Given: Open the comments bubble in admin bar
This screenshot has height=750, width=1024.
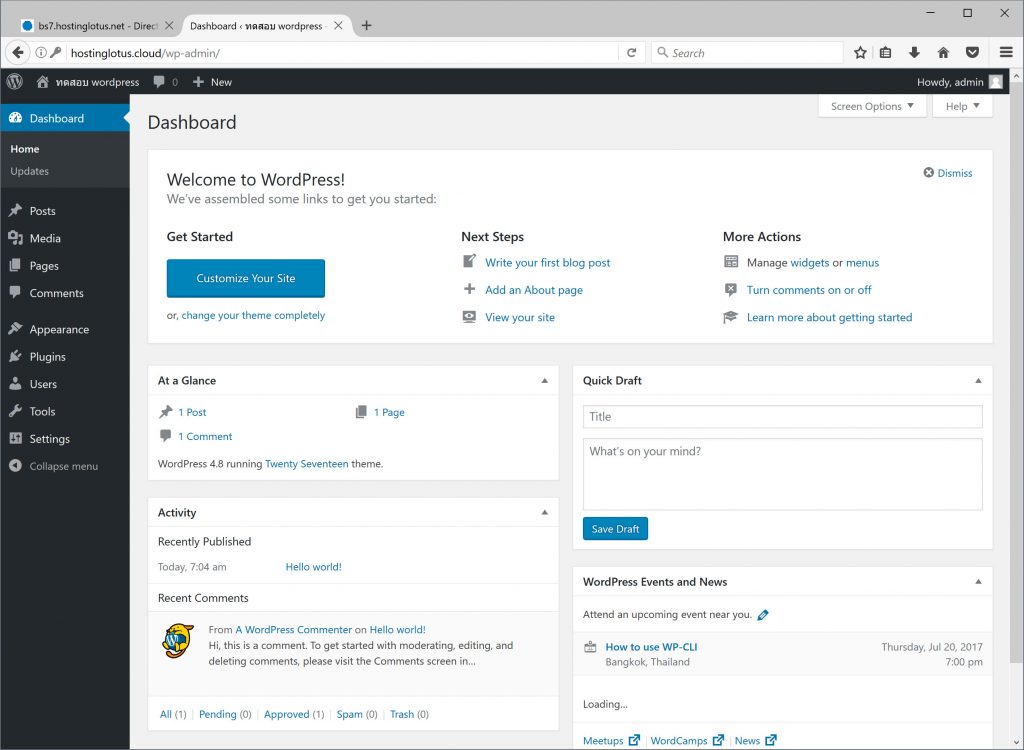Looking at the screenshot, I should [159, 82].
